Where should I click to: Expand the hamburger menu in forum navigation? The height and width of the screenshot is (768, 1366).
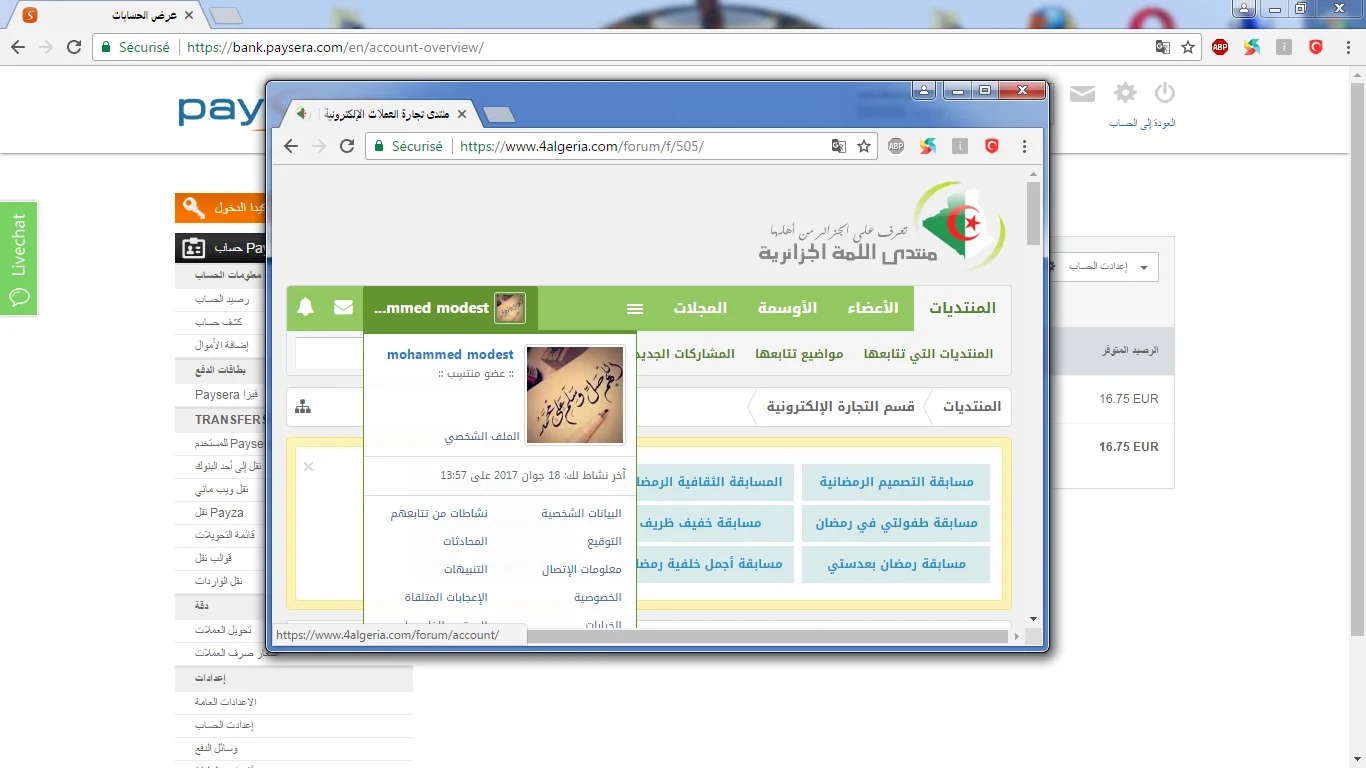click(635, 309)
